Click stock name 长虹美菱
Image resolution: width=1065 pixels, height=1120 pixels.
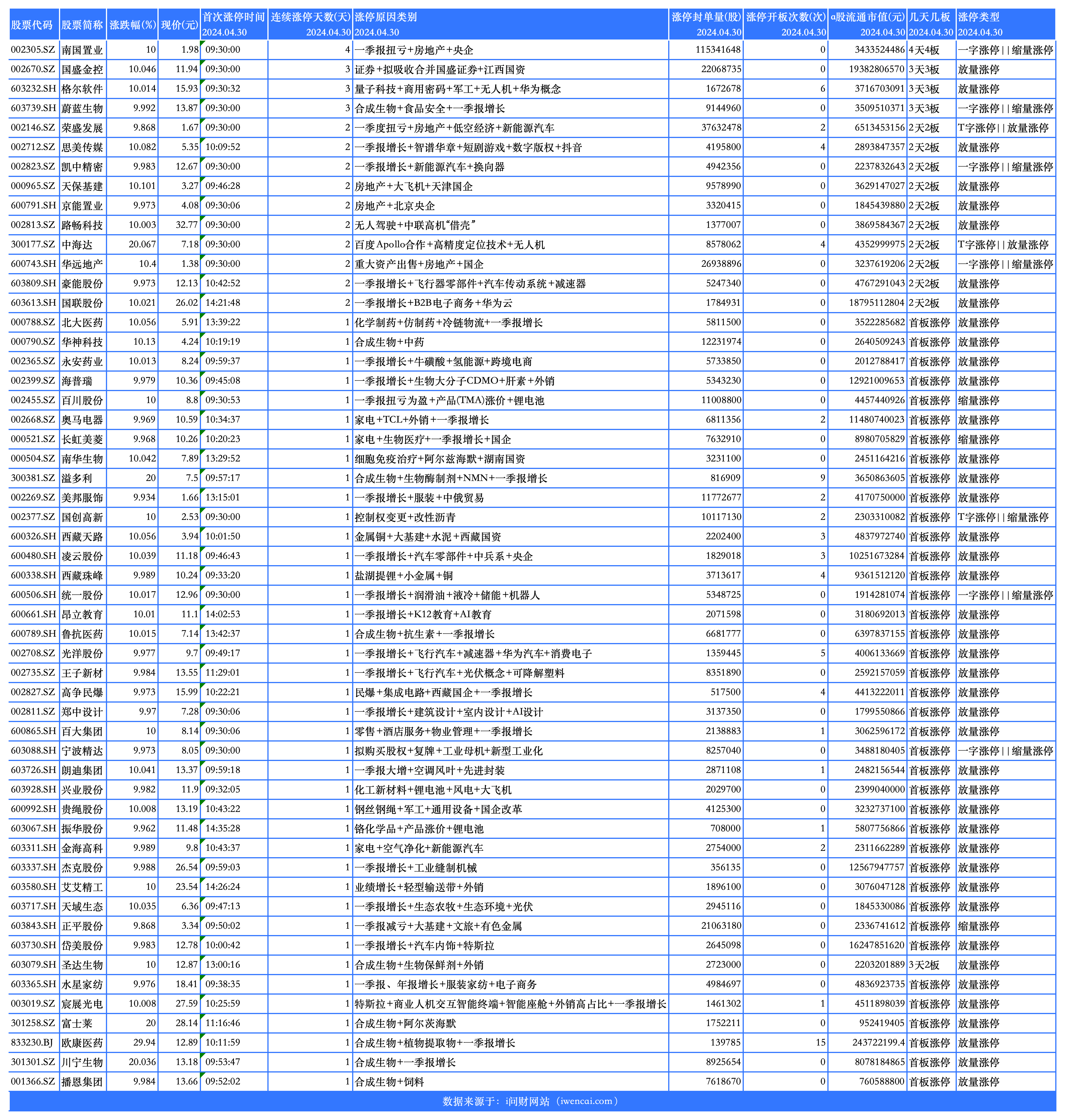pos(82,439)
